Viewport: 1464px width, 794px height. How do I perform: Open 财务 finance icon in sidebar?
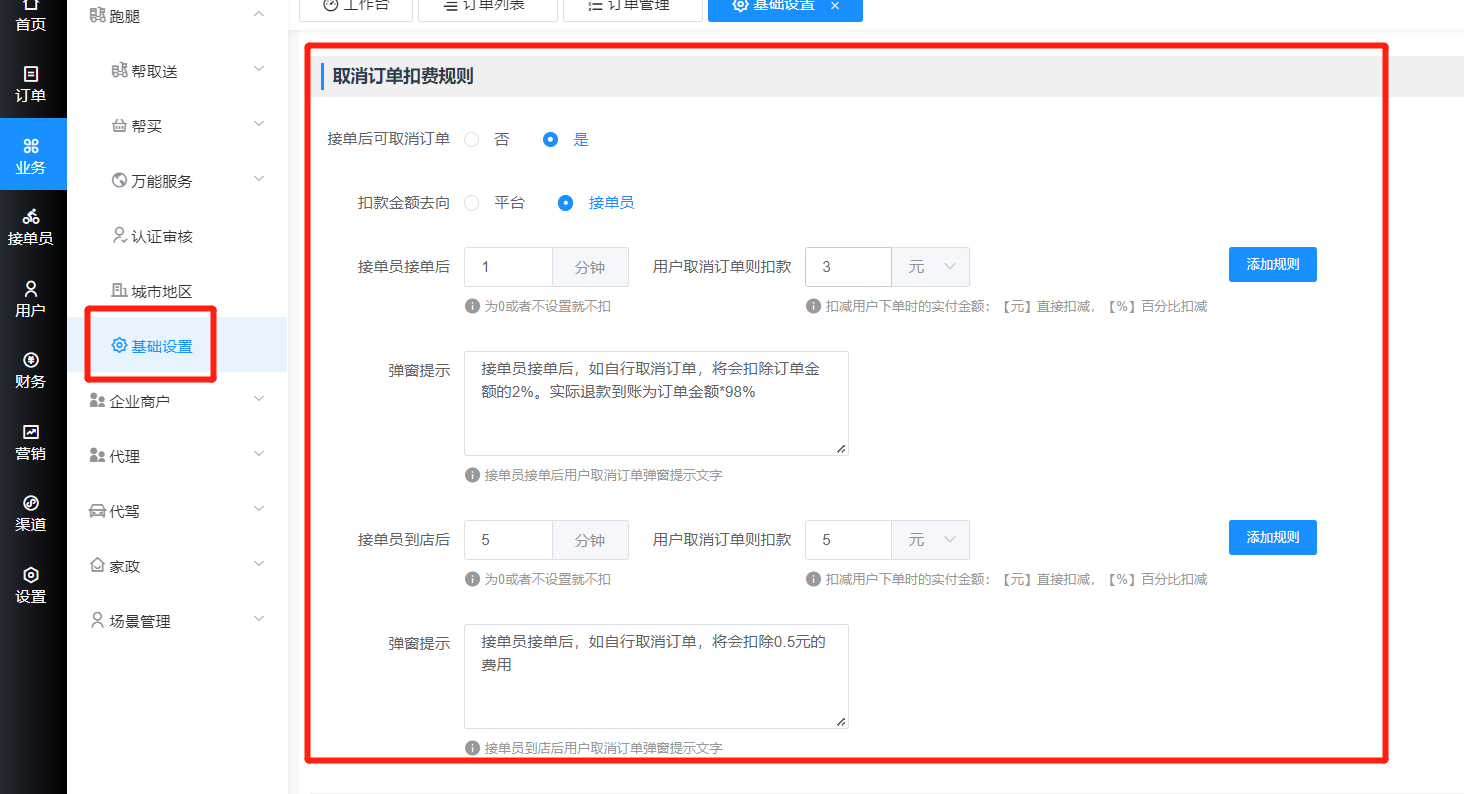click(x=31, y=360)
